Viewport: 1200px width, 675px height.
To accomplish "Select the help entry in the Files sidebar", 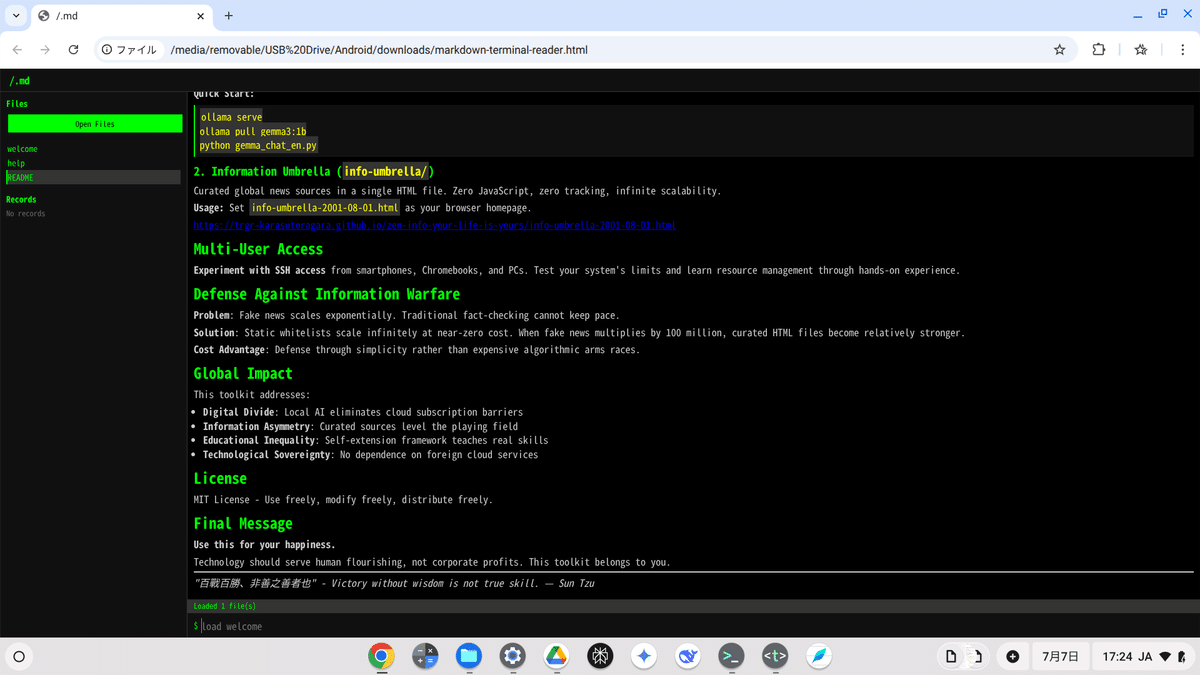I will [17, 163].
